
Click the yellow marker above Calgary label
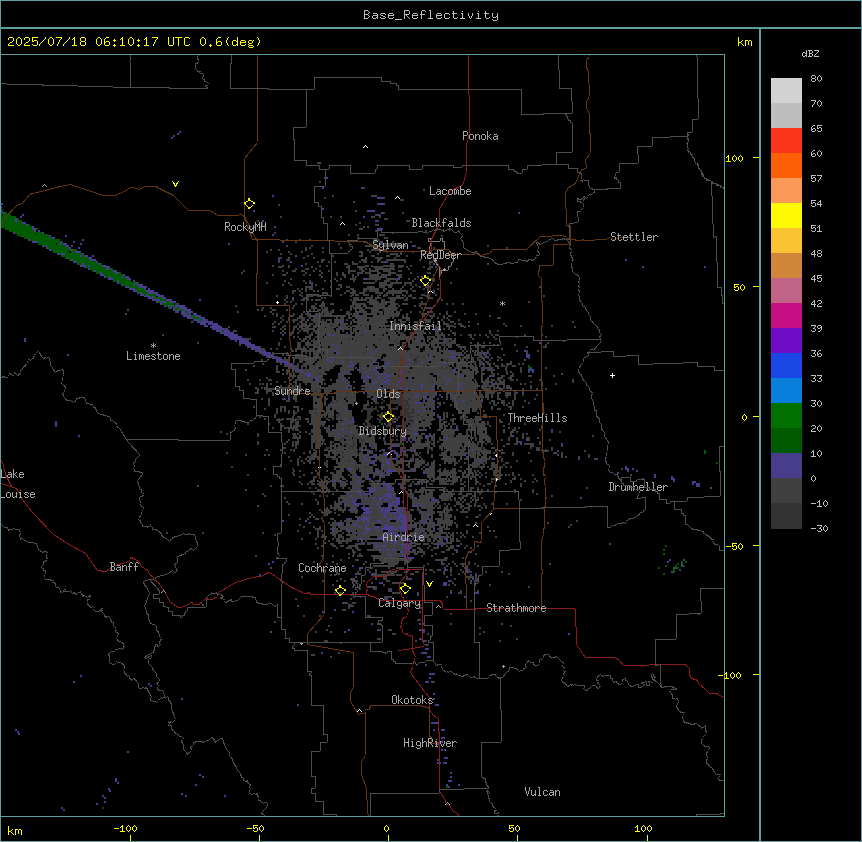[x=405, y=589]
